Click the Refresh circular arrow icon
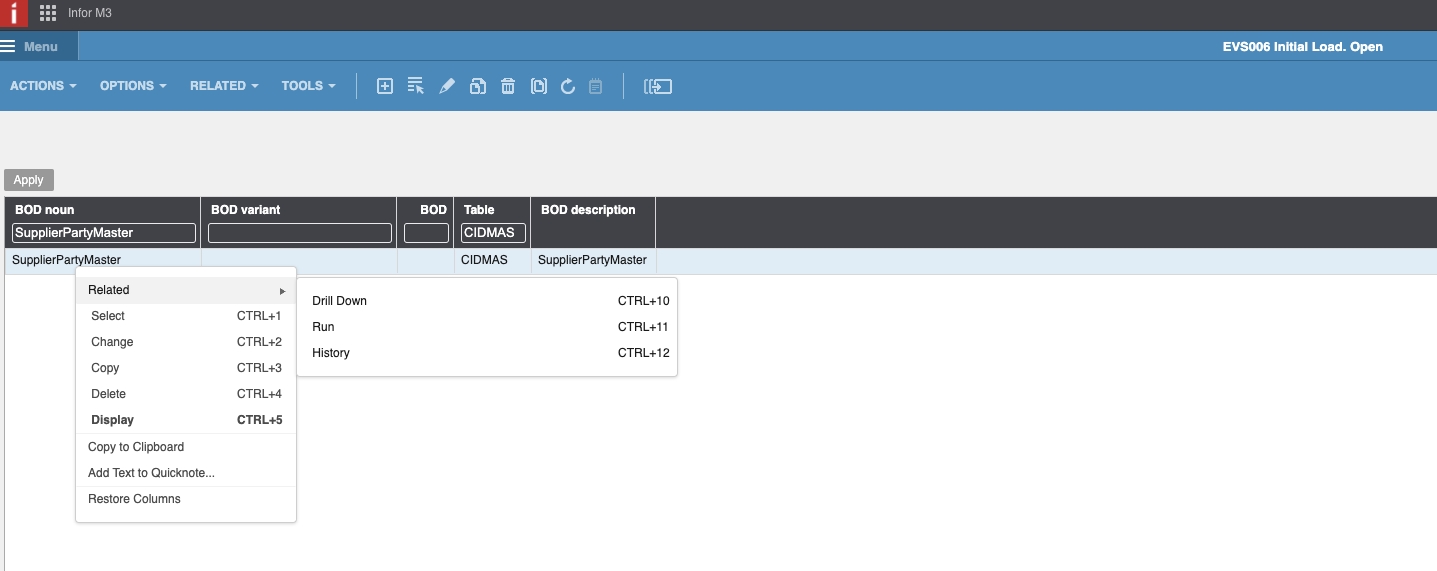The height and width of the screenshot is (571, 1437). (568, 86)
